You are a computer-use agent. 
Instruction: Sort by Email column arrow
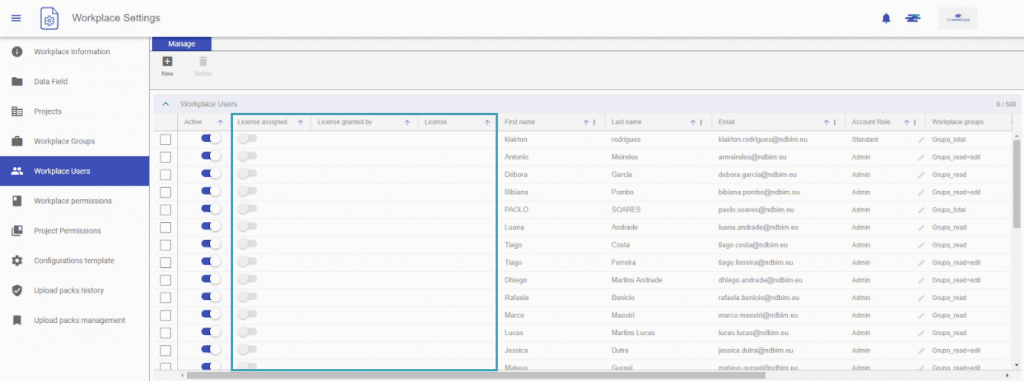pyautogui.click(x=827, y=122)
